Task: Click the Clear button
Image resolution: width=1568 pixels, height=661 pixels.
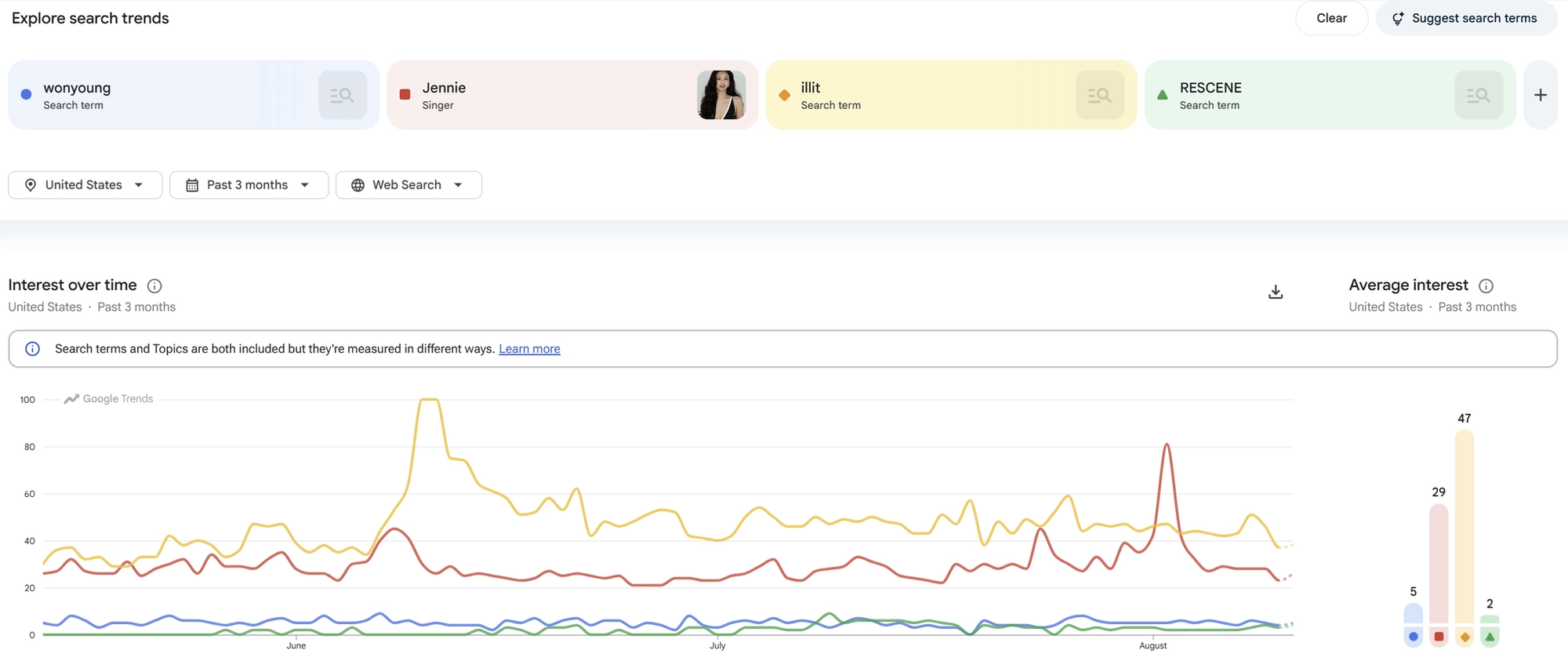Action: 1331,18
